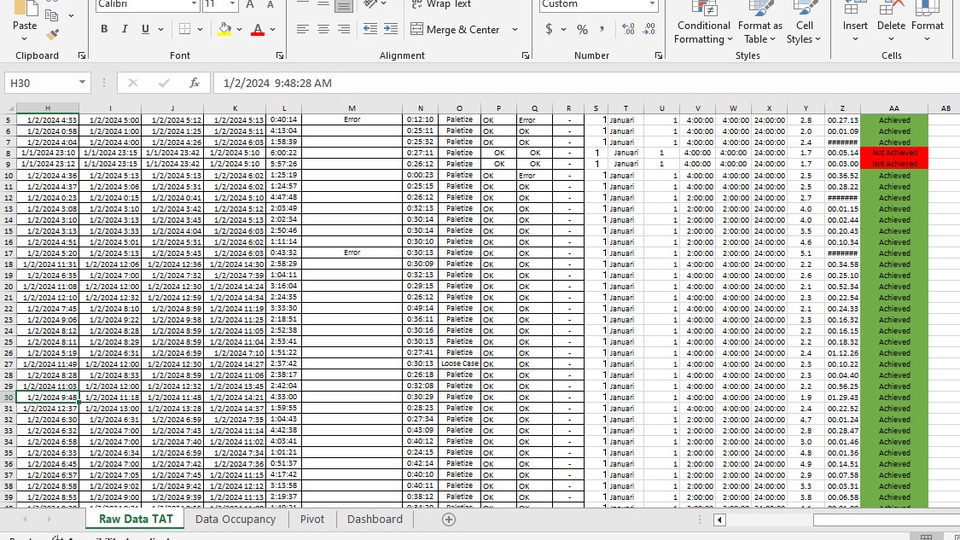The height and width of the screenshot is (540, 960).
Task: Switch to Pivot sheet tab
Action: pos(312,519)
